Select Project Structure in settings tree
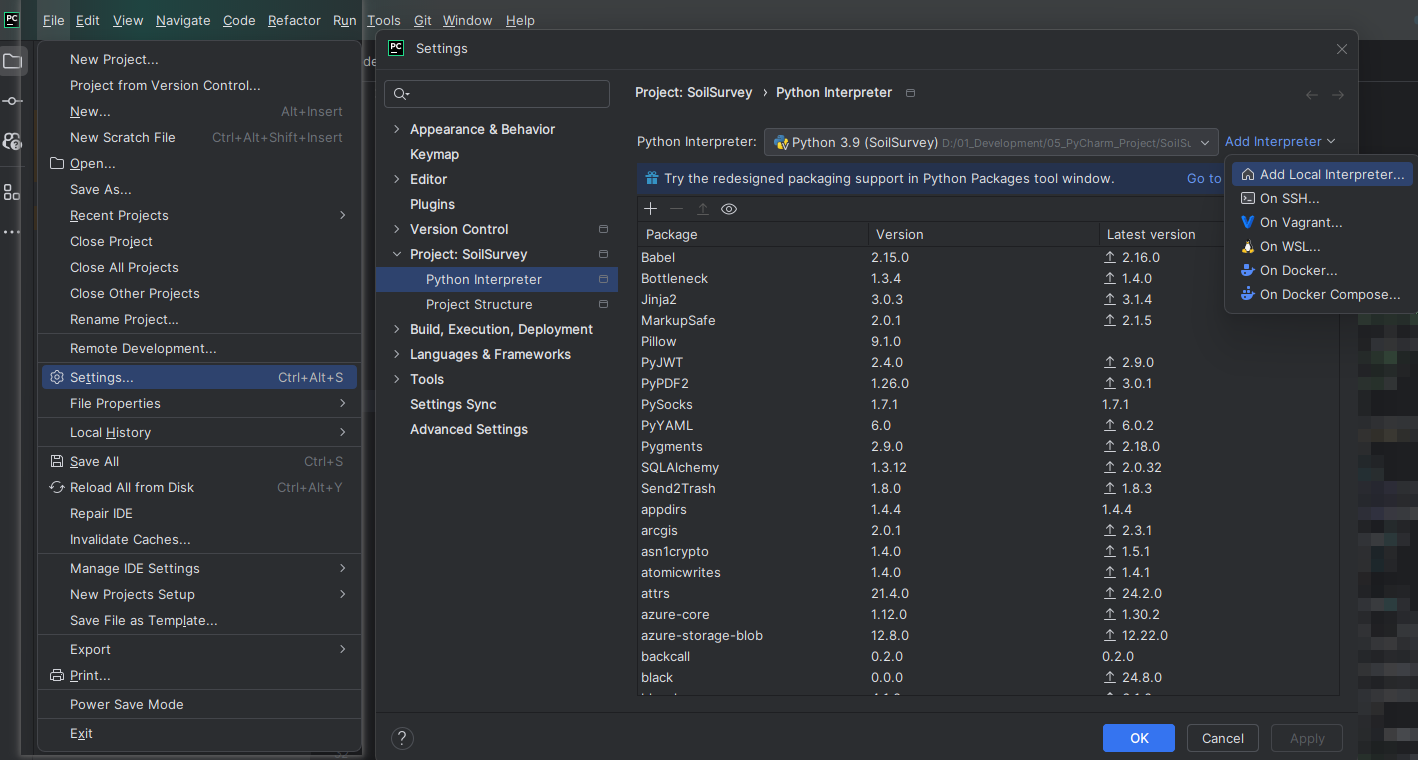The height and width of the screenshot is (760, 1418). [x=479, y=304]
